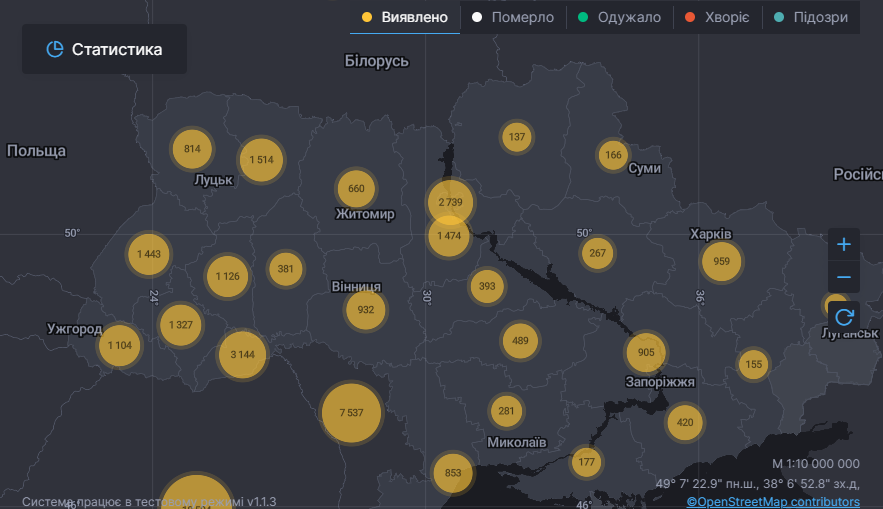
Task: Click the 1 443 cluster marker
Action: tap(149, 254)
